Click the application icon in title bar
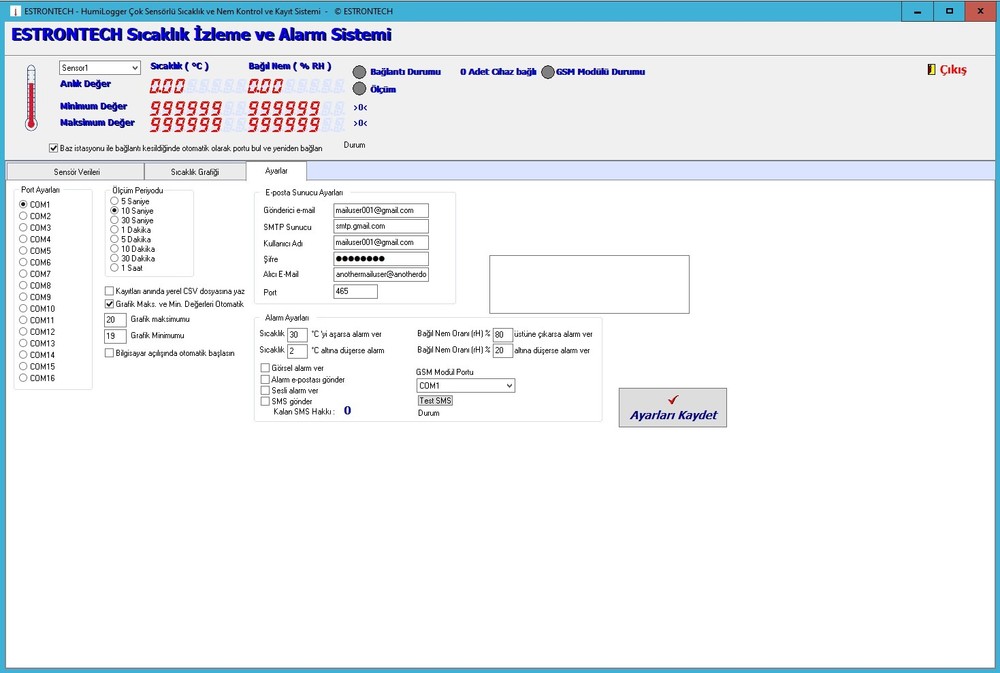The height and width of the screenshot is (673, 1000). click(x=13, y=9)
